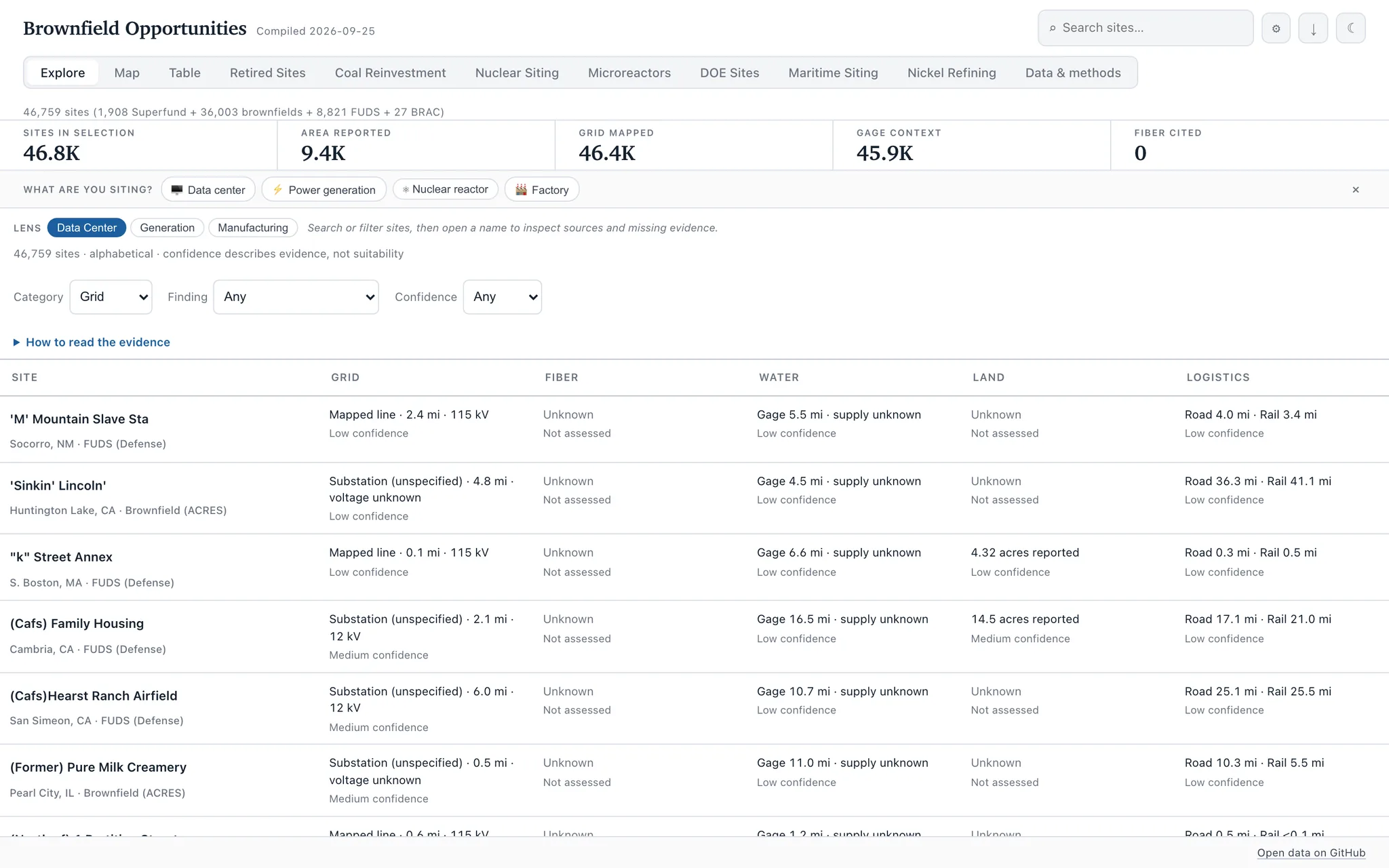Open the Nickel Refining tab
1389x868 pixels.
coord(952,73)
